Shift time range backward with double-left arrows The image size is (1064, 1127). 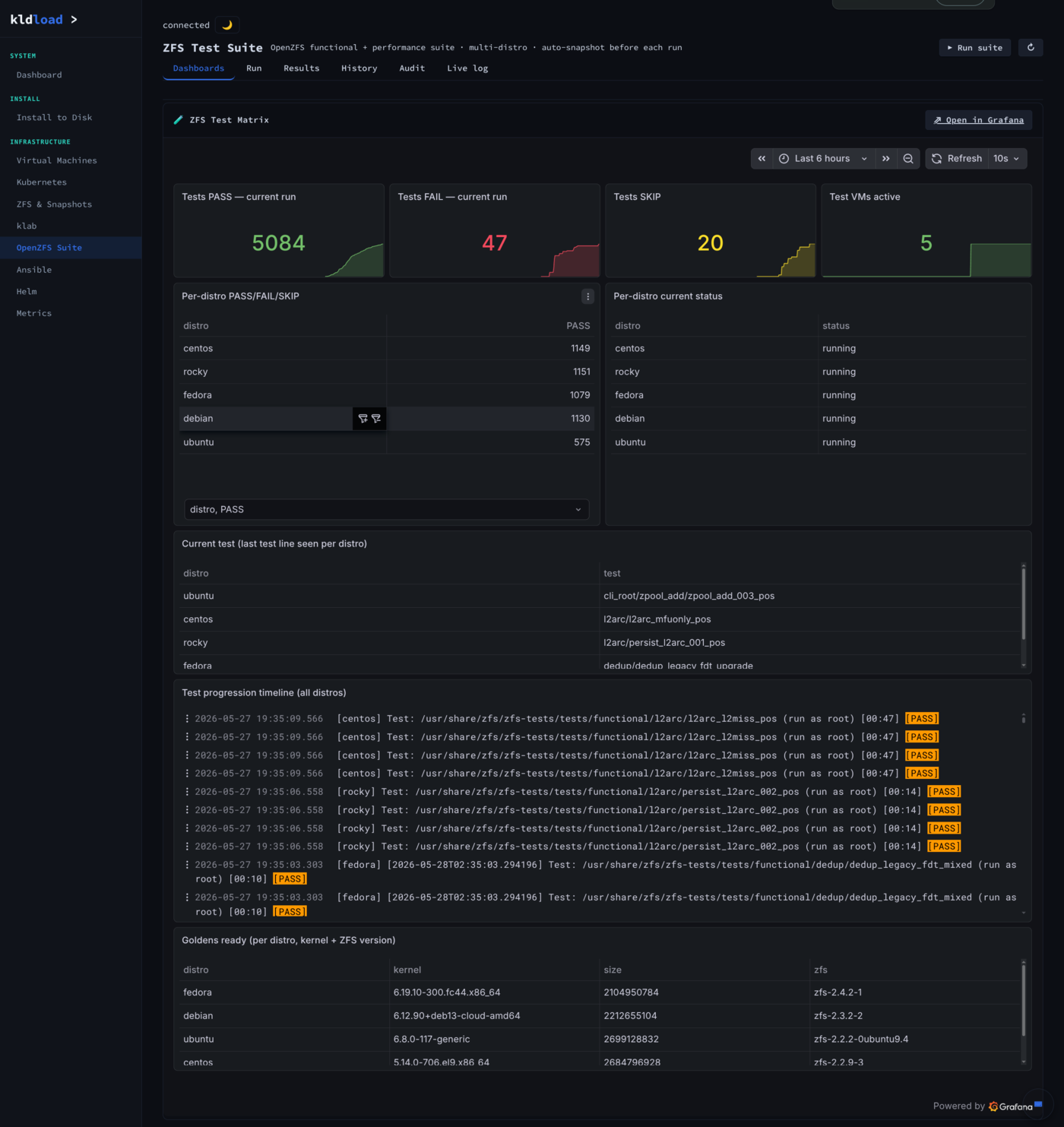(762, 158)
